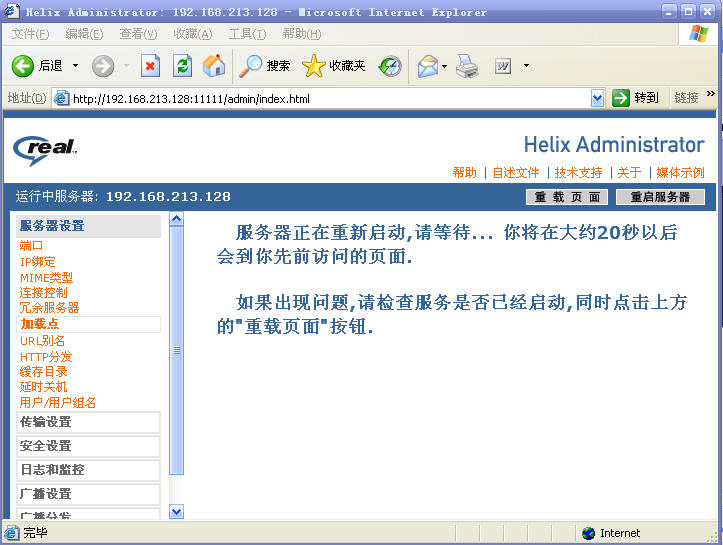Open the HTTP分发 setting
Viewport: 723px width, 545px height.
tap(46, 356)
